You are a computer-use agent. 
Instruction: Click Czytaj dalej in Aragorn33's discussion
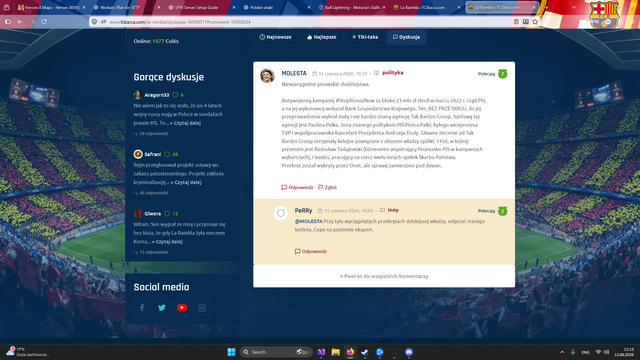pos(185,123)
